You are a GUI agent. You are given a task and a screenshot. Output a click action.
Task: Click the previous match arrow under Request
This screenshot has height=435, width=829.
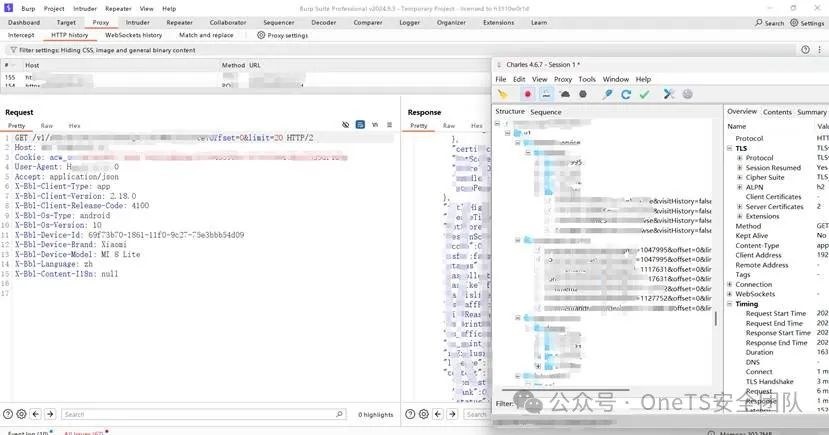pyautogui.click(x=36, y=414)
